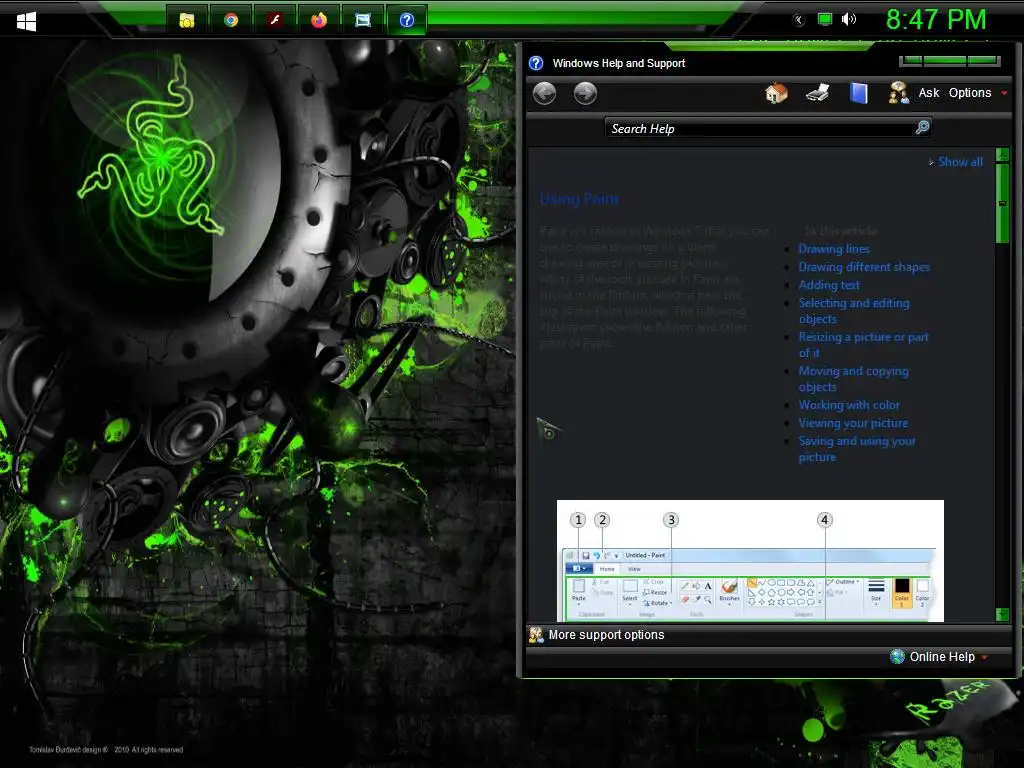Browse Help using the blue book icon
The image size is (1024, 768).
(x=859, y=93)
